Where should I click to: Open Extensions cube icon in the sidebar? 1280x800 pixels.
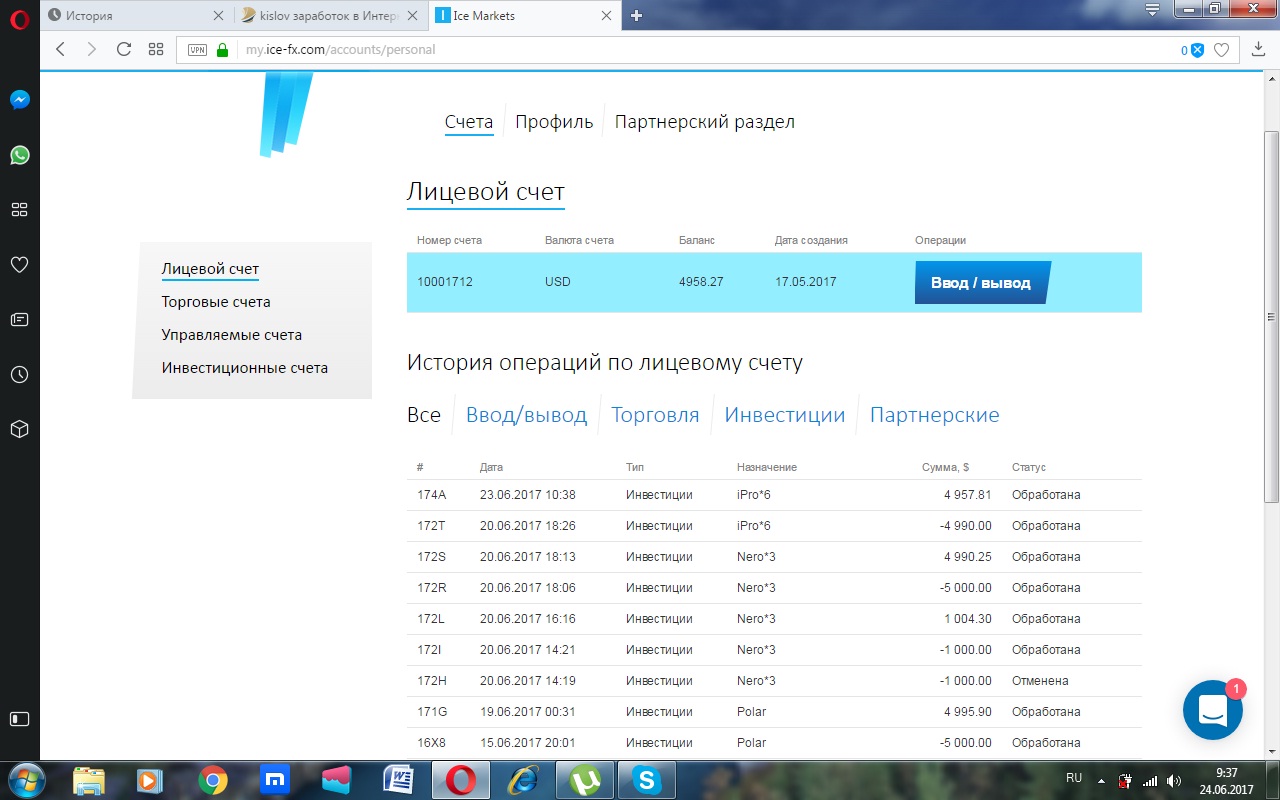[19, 429]
